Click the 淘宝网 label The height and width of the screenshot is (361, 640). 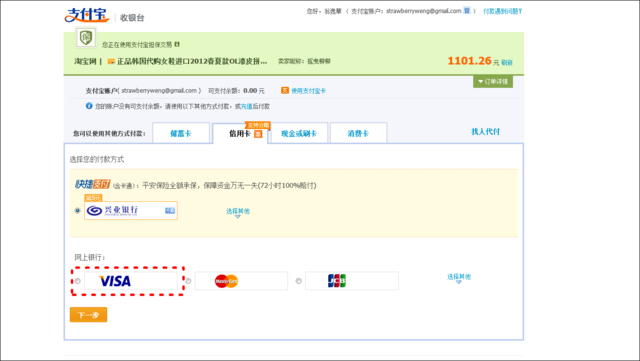tap(85, 61)
